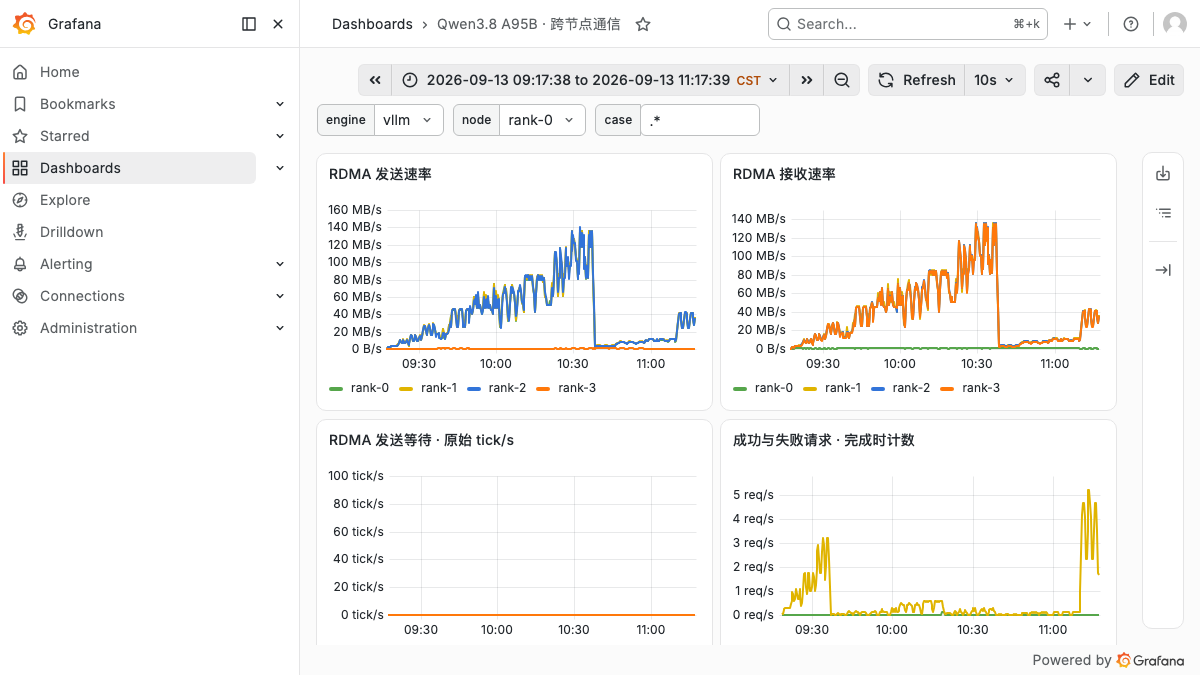
Task: Open the time range picker
Action: pos(589,80)
